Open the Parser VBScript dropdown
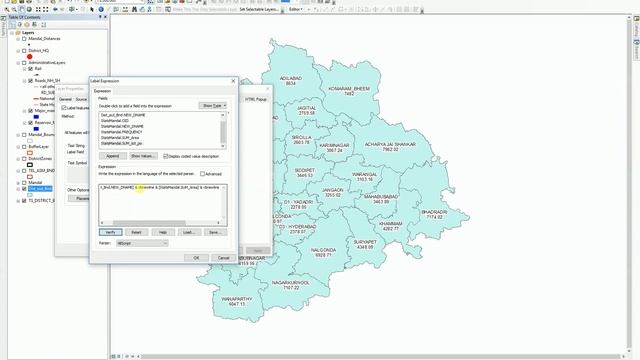This screenshot has width=640, height=360. [142, 243]
